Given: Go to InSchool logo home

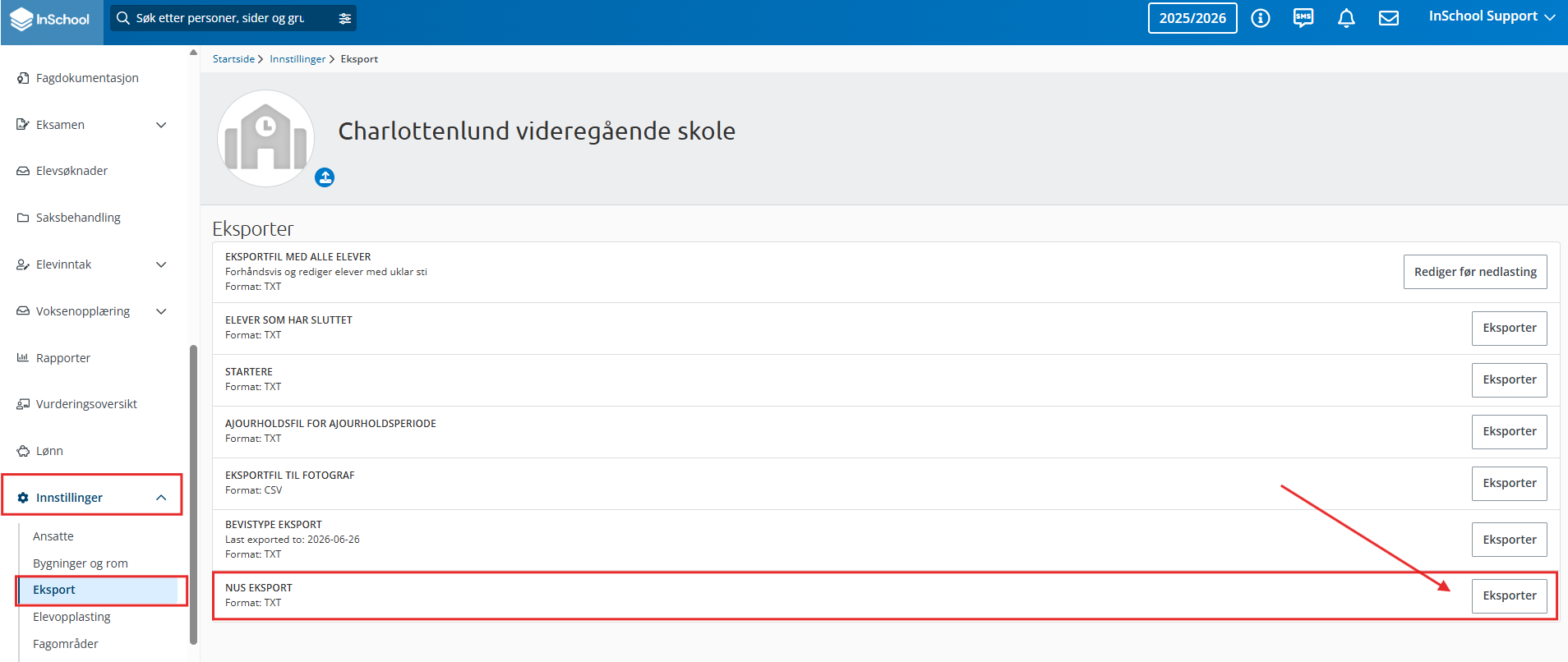Looking at the screenshot, I should tap(51, 19).
